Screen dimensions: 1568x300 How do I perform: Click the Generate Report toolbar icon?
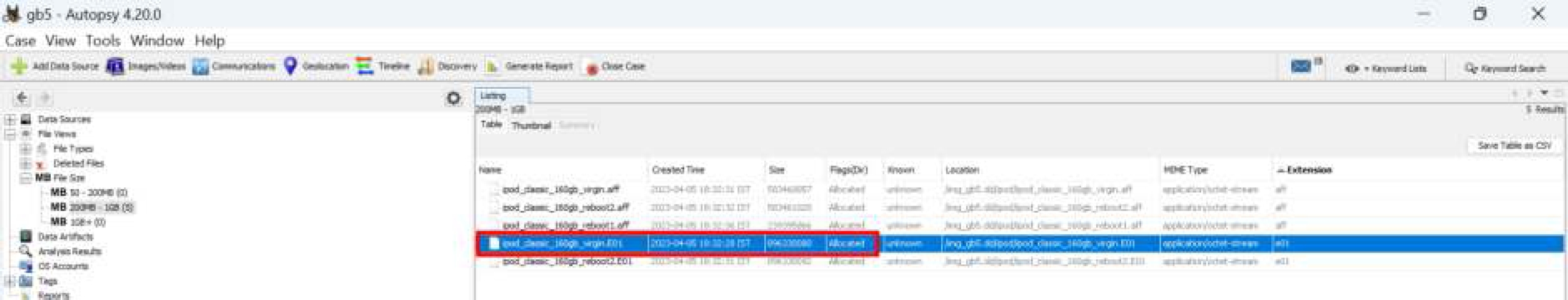pos(492,66)
